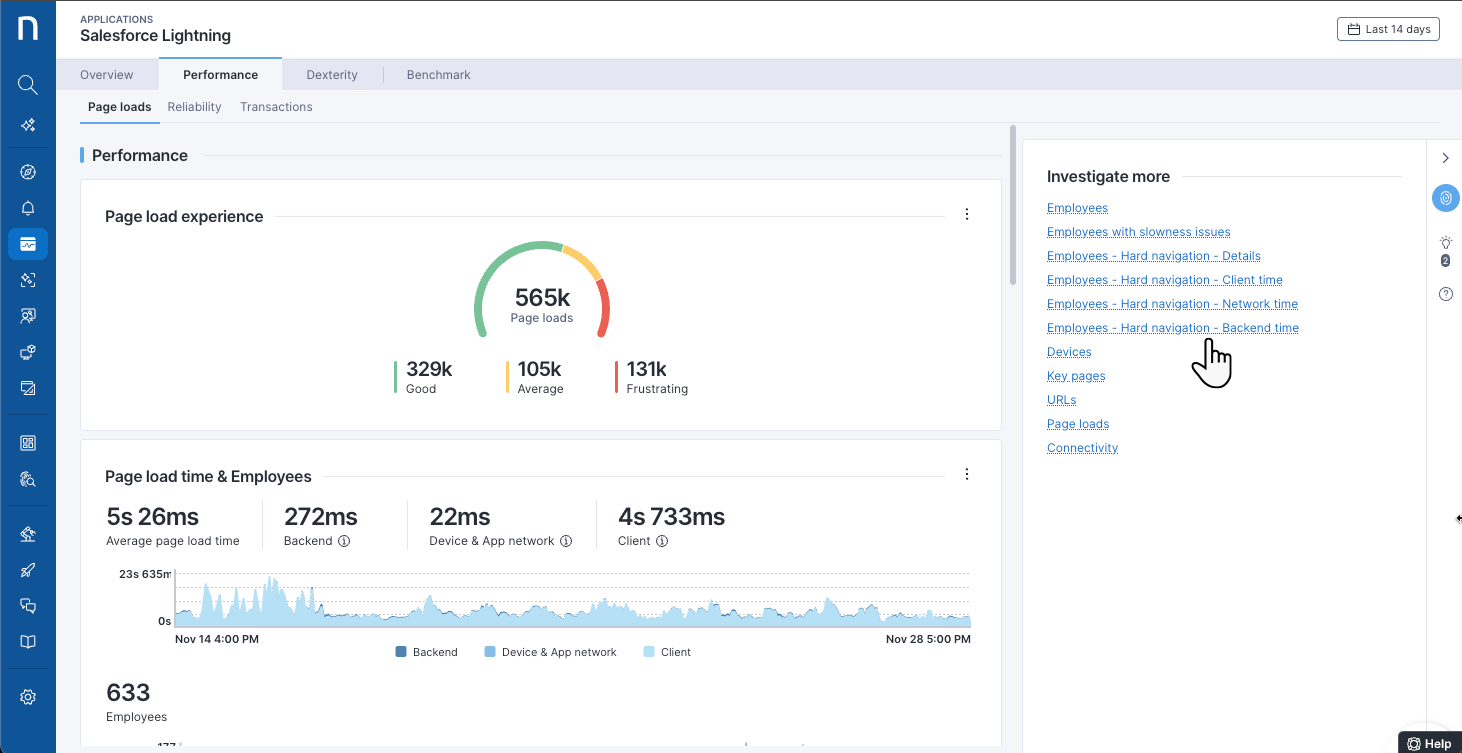Screen dimensions: 1462x753
Task: Click the info icon next to Client
Action: [662, 541]
